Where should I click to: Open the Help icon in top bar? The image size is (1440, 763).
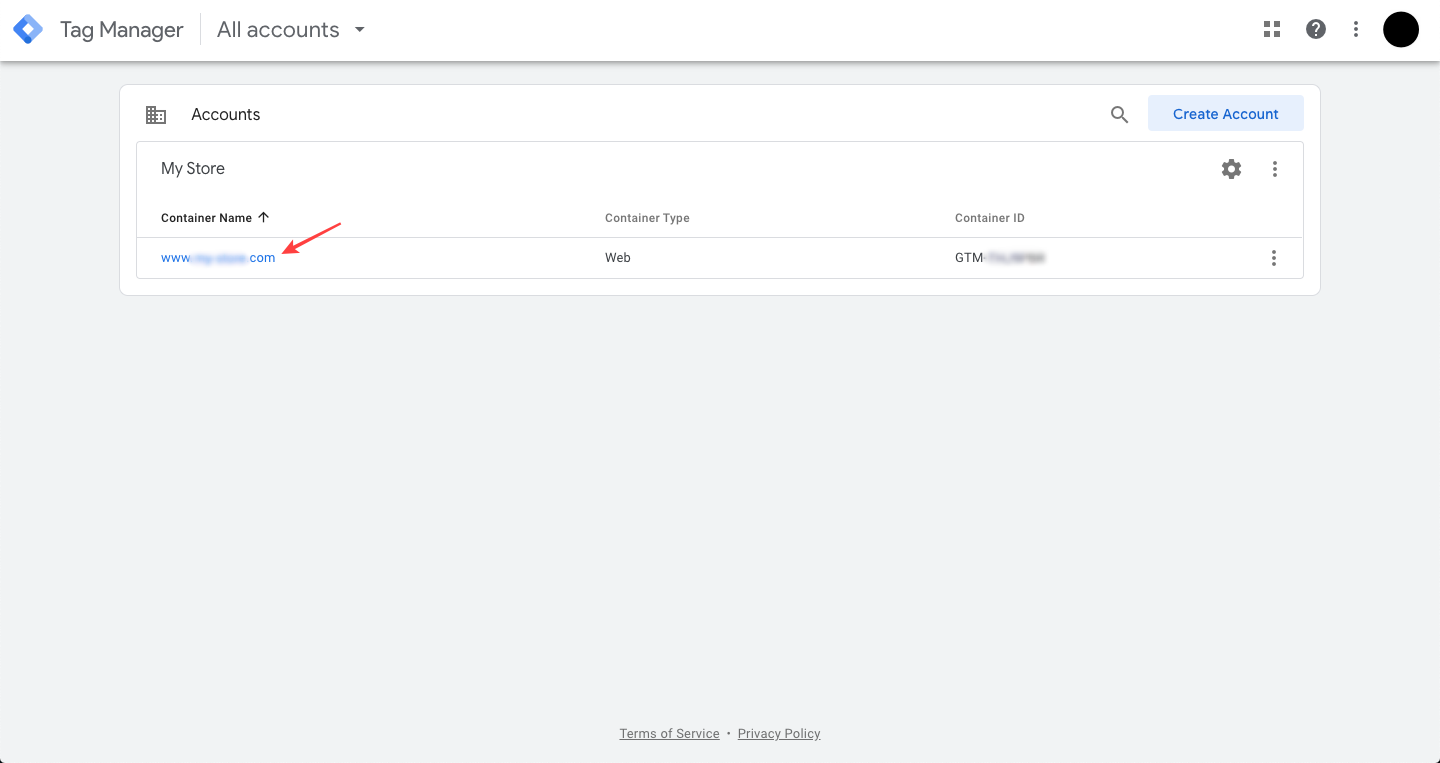(1315, 29)
